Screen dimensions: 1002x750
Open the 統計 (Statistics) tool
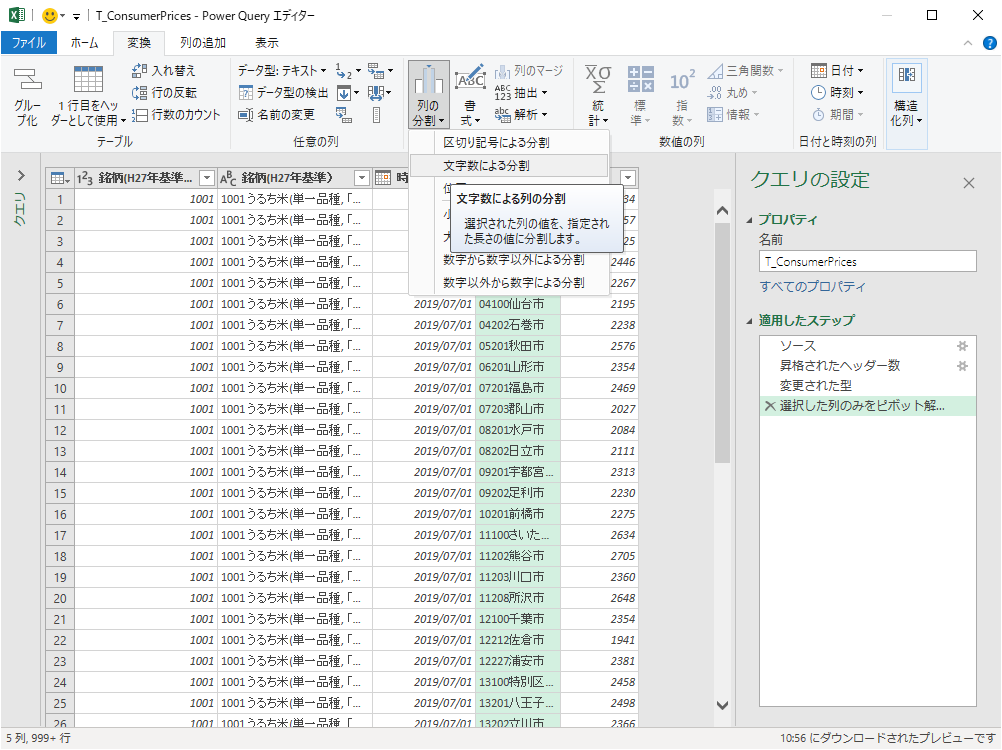pos(597,96)
